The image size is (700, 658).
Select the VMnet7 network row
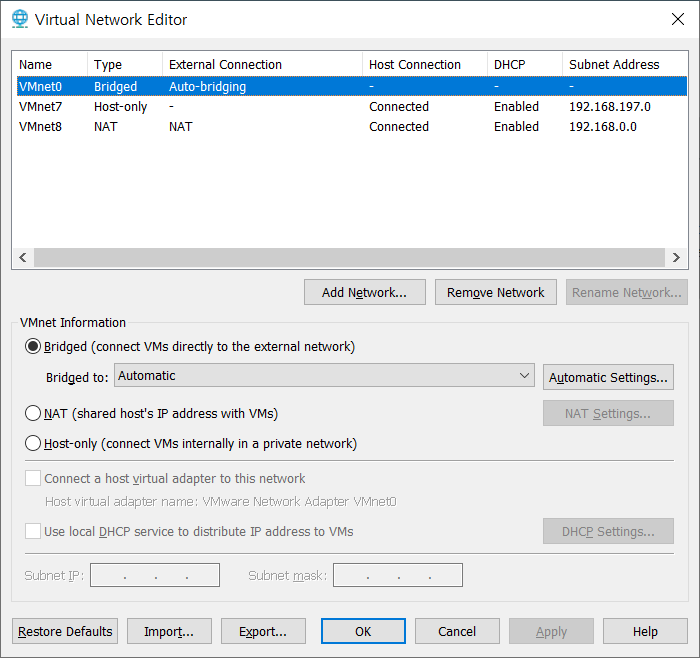[x=352, y=106]
